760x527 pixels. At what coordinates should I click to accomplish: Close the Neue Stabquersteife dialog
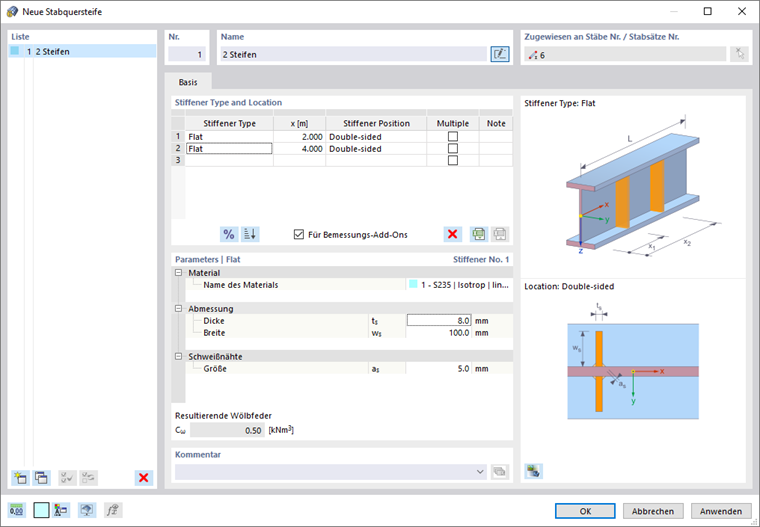[x=742, y=11]
